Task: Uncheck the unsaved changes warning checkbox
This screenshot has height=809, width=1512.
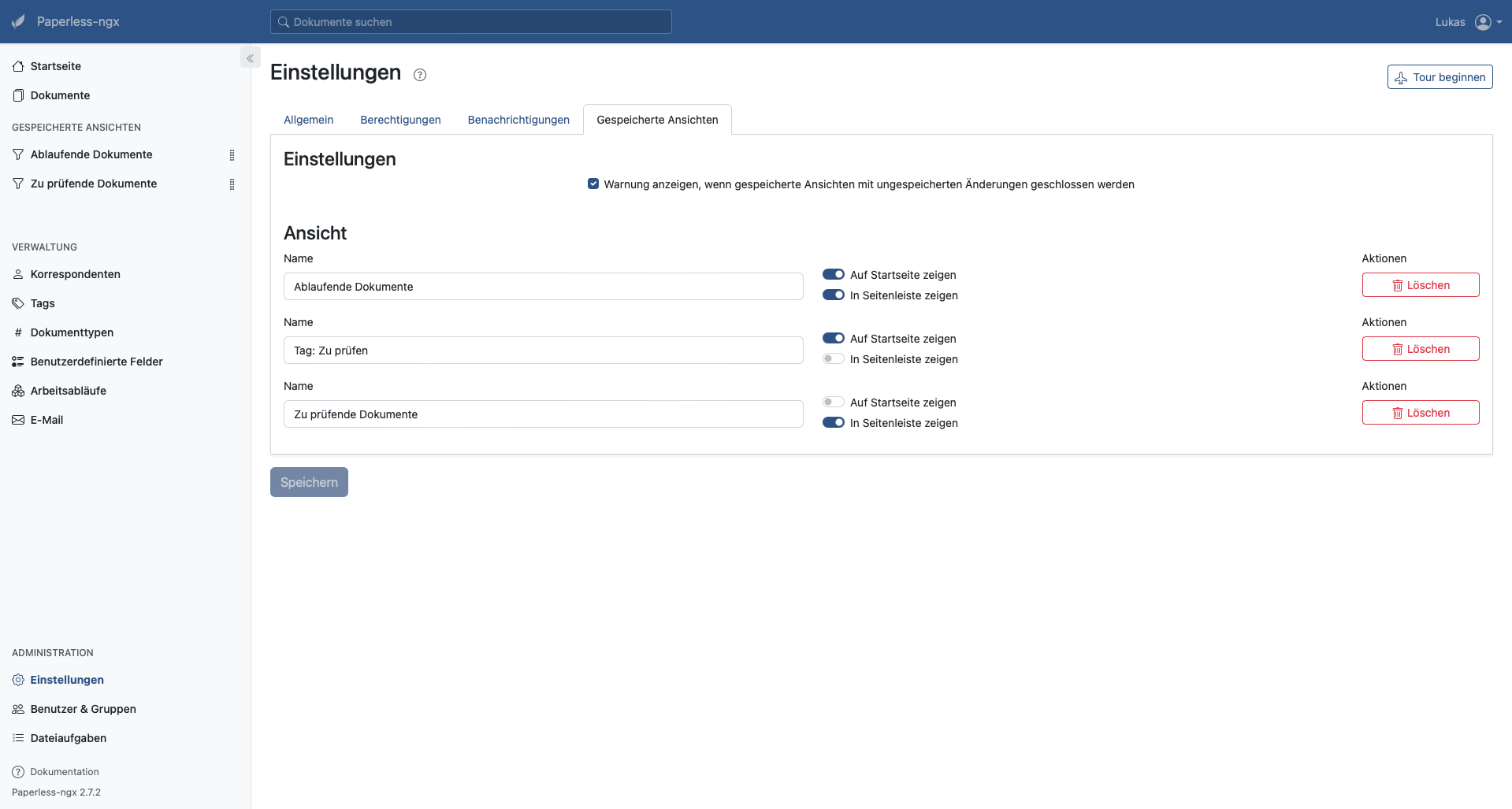Action: 593,184
